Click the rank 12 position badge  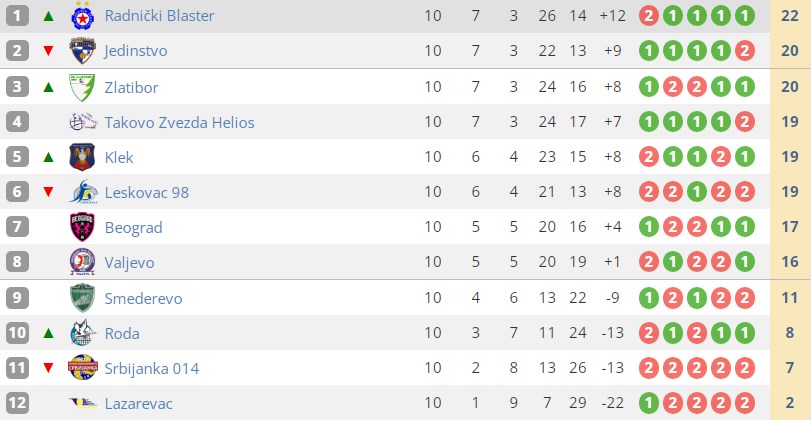[x=17, y=403]
